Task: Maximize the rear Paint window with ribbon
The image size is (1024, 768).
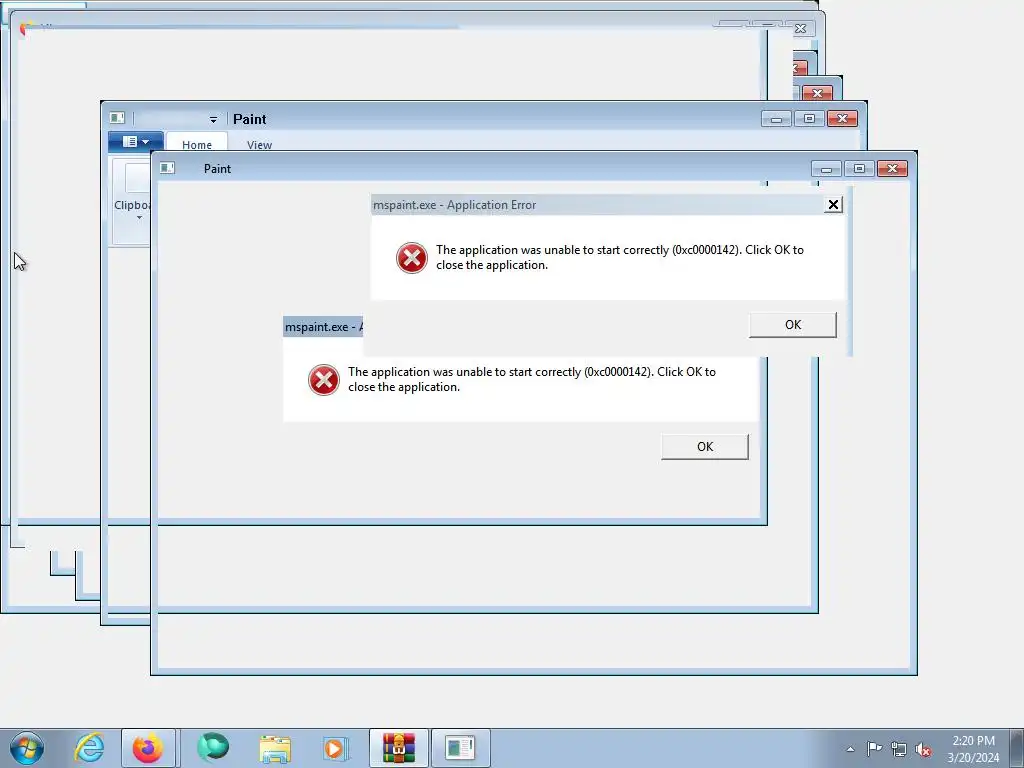Action: (x=809, y=119)
